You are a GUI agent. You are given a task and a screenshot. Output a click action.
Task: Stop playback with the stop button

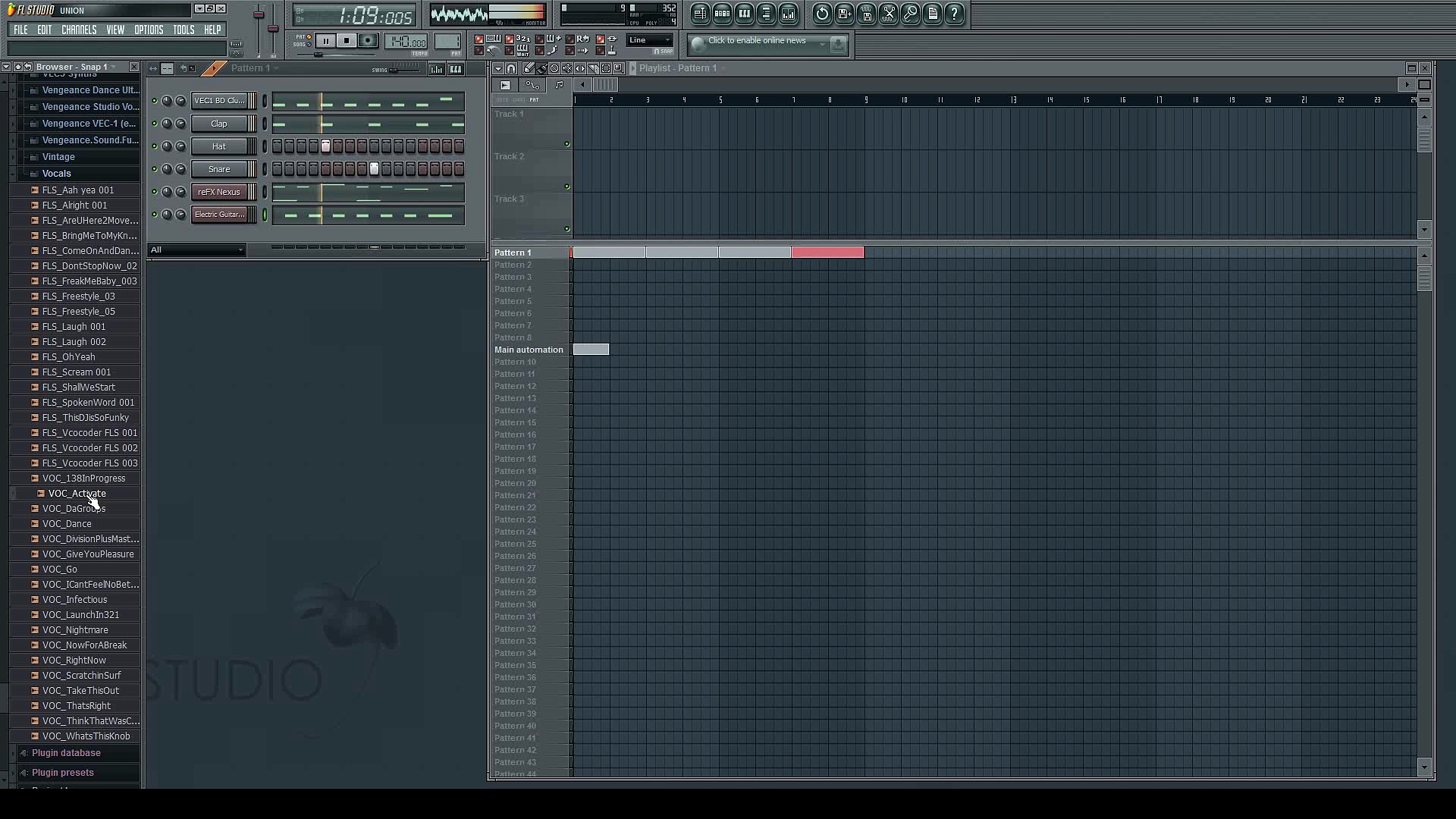pos(347,41)
